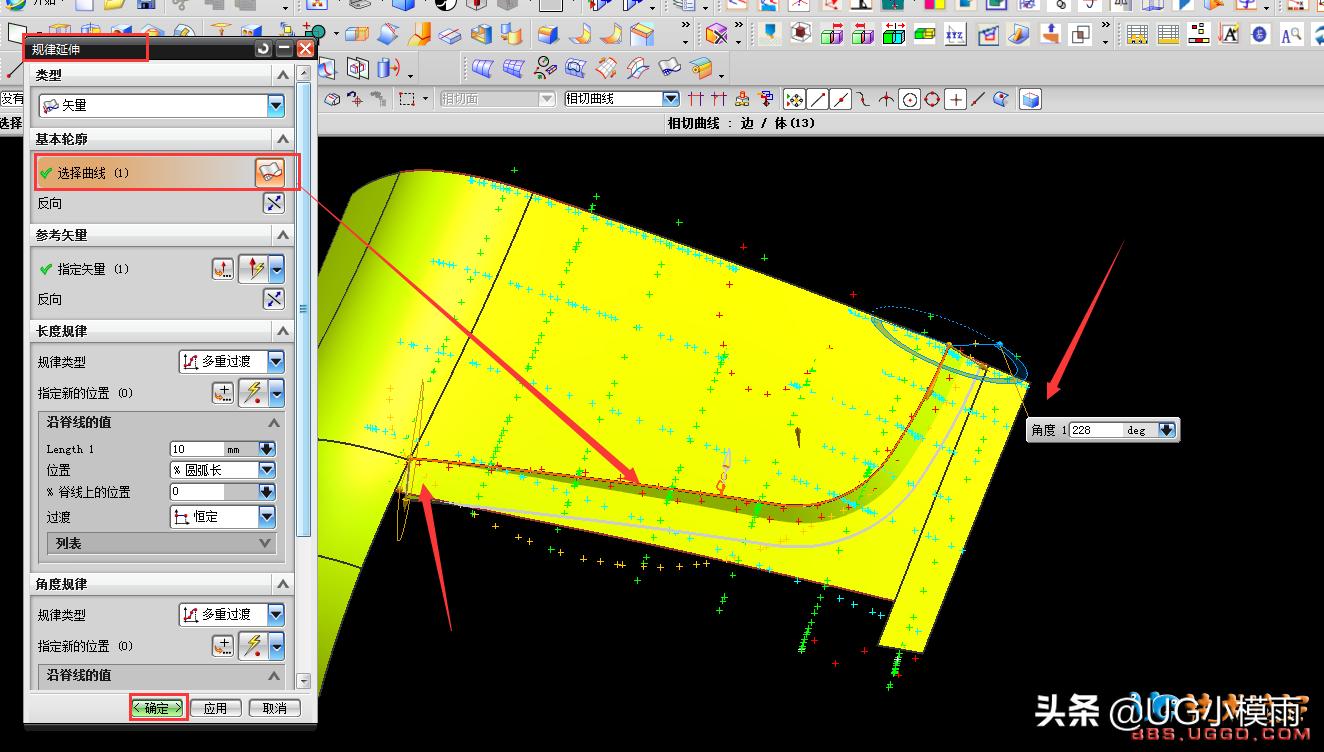Click the text annotation 'A' toolbar icon
1324x752 pixels.
1229,35
